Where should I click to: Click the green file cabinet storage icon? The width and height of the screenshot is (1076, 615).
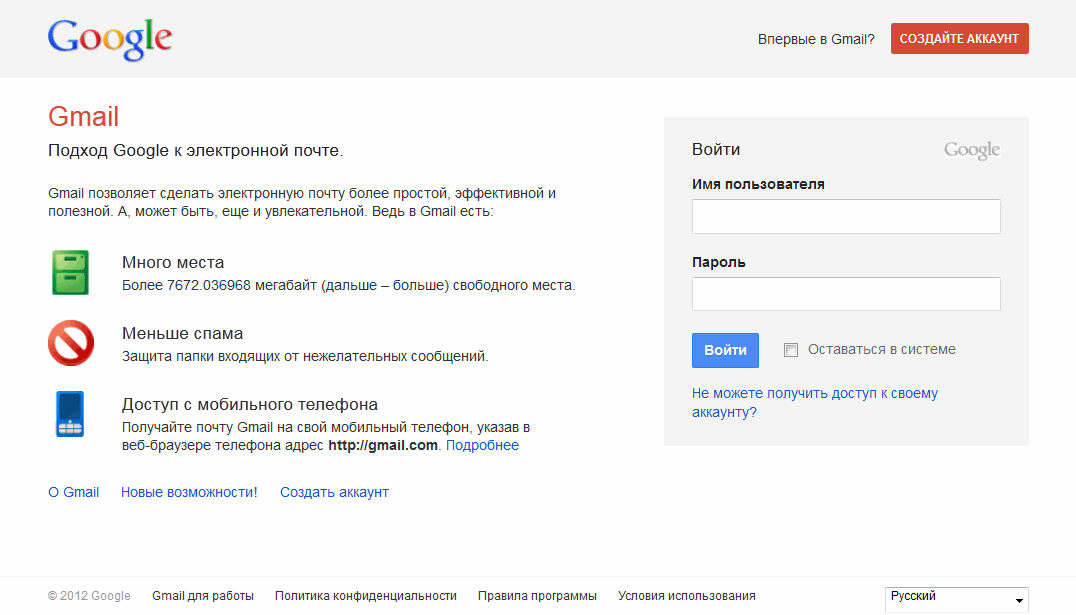[x=71, y=272]
